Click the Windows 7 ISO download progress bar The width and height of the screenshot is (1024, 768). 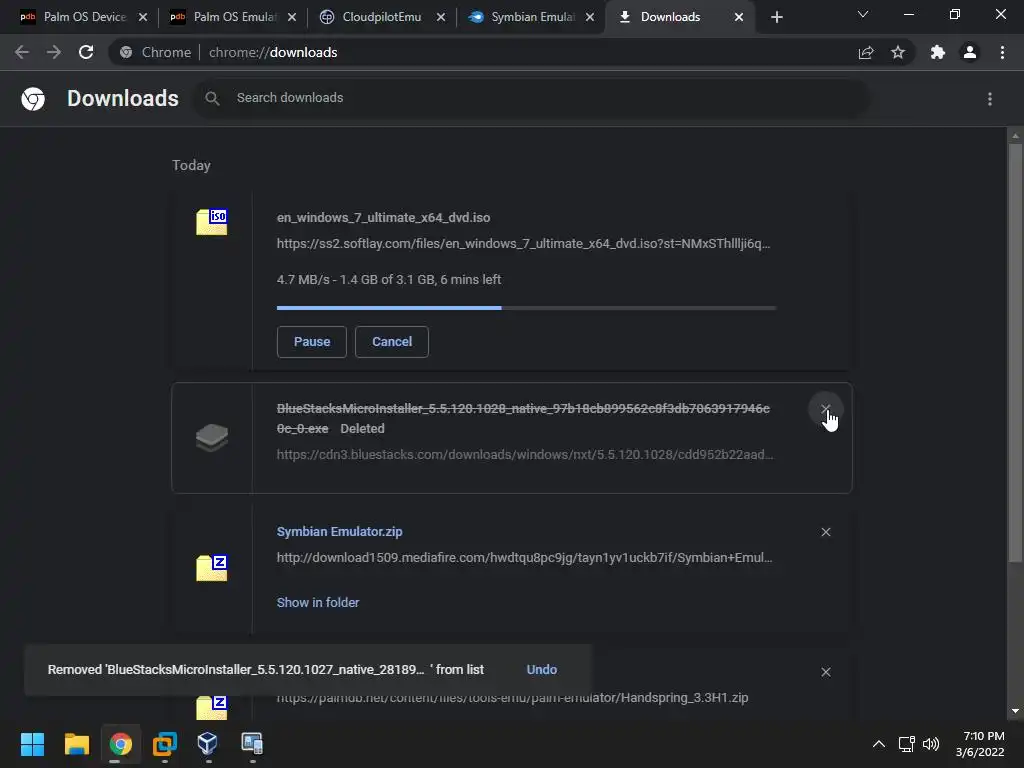[x=526, y=308]
